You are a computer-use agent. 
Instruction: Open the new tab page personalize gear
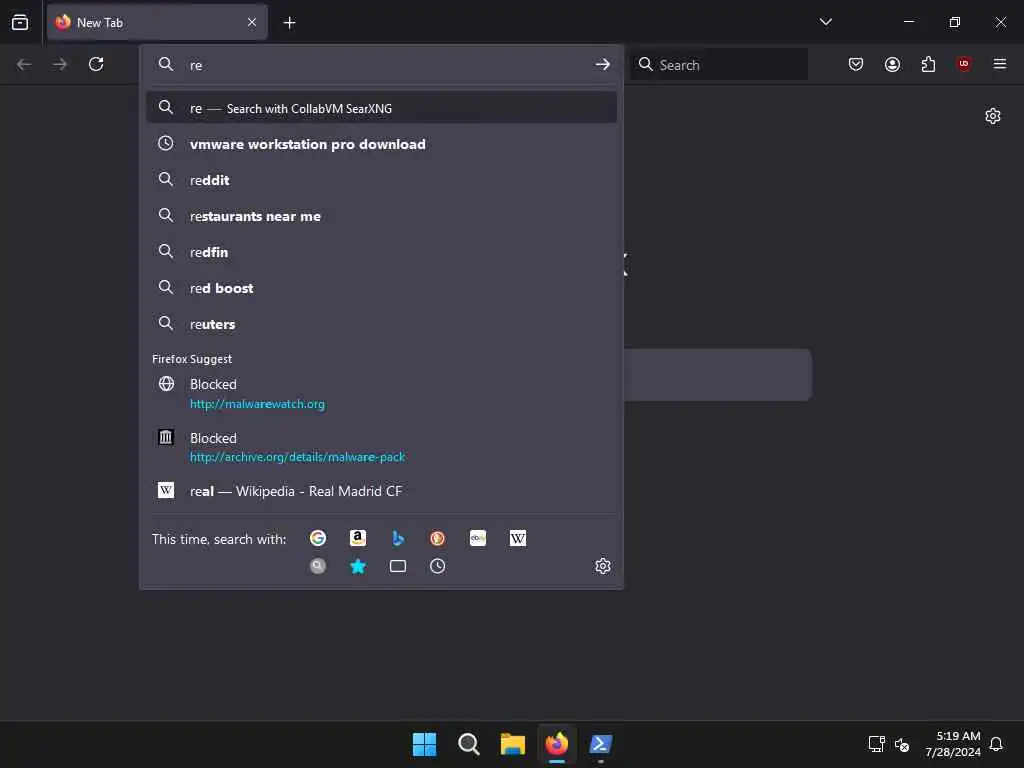tap(993, 116)
